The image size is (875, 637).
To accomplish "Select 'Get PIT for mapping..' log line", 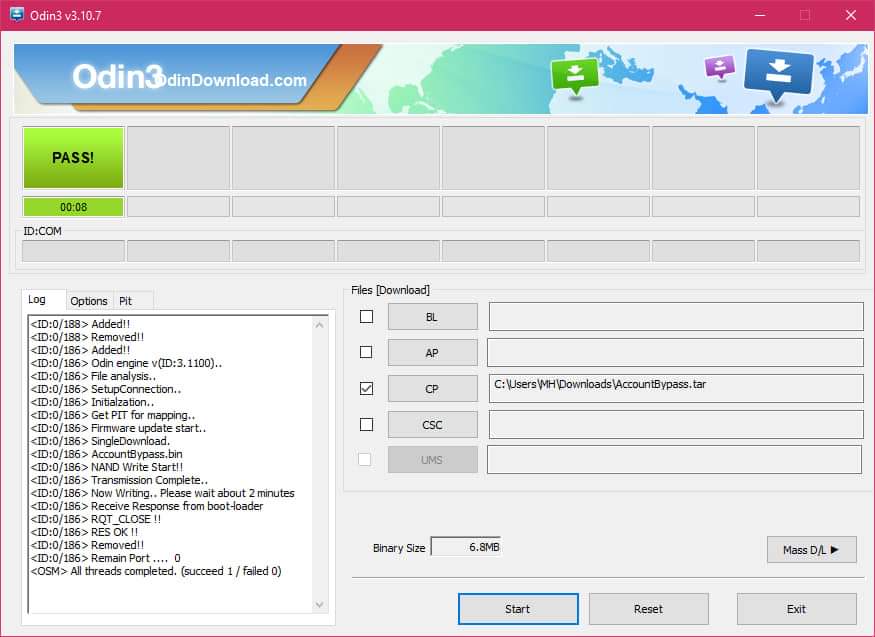I will click(113, 415).
